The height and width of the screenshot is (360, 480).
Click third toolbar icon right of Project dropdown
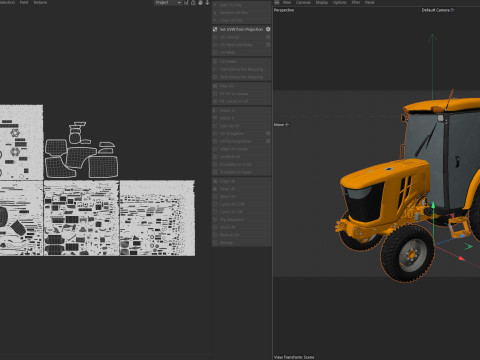(x=200, y=3)
